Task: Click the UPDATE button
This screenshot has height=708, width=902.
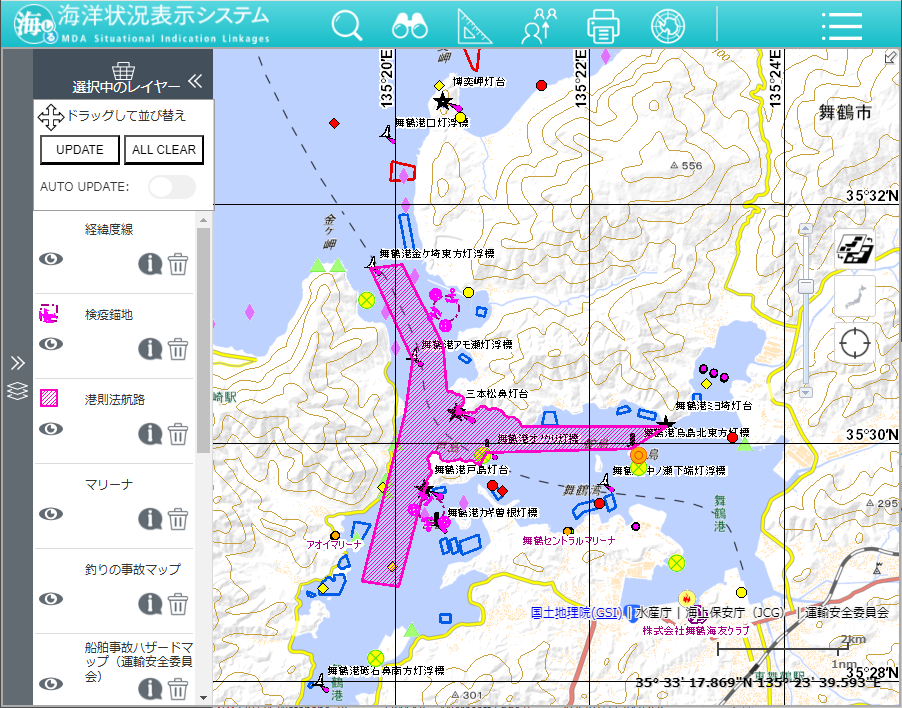Action: click(80, 150)
